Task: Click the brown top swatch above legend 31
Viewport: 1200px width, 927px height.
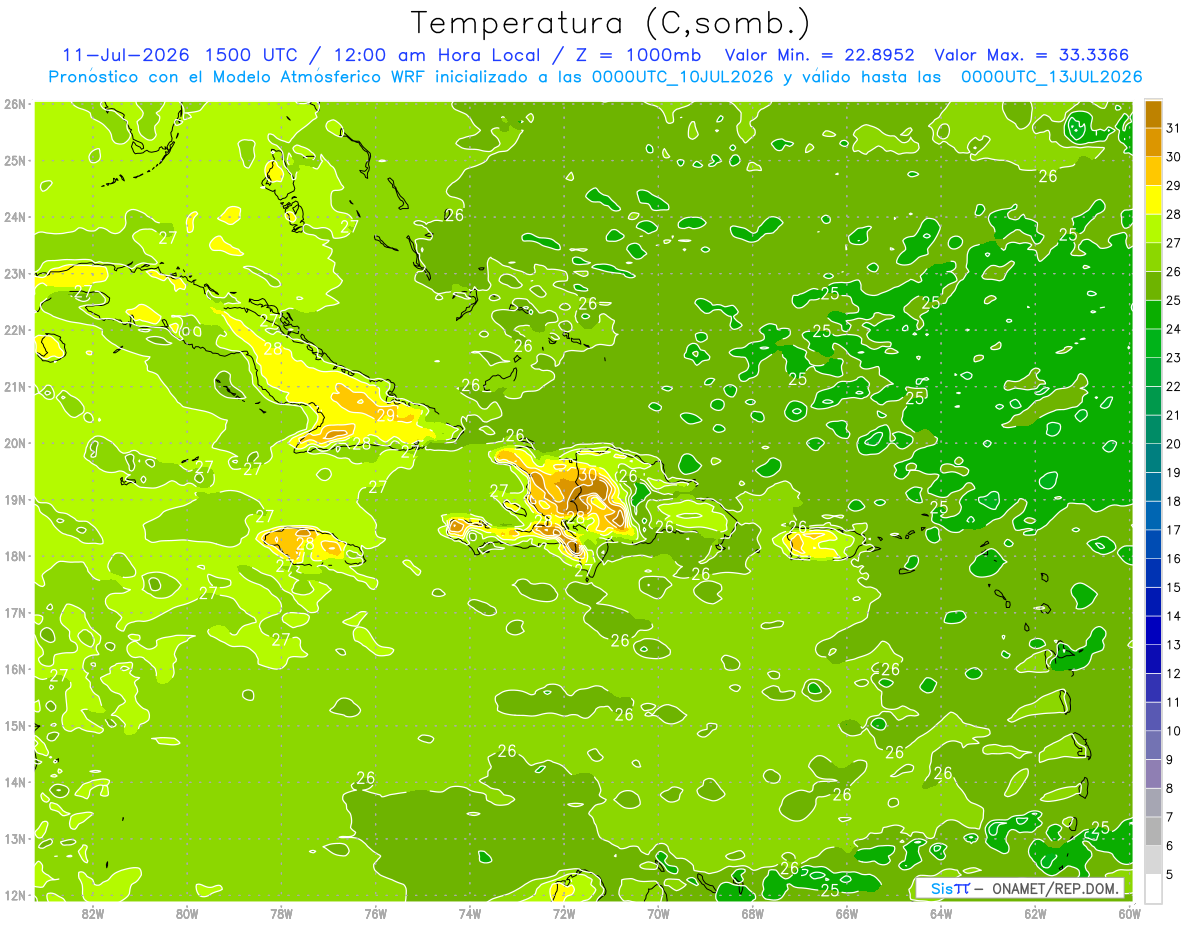Action: pyautogui.click(x=1153, y=114)
